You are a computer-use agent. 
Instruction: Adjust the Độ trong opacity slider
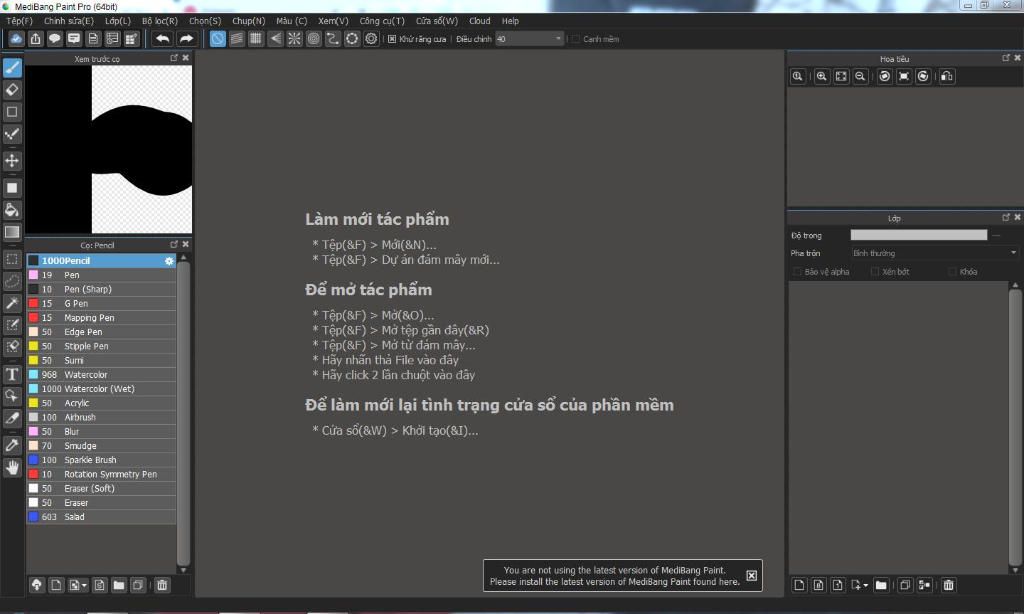[919, 235]
